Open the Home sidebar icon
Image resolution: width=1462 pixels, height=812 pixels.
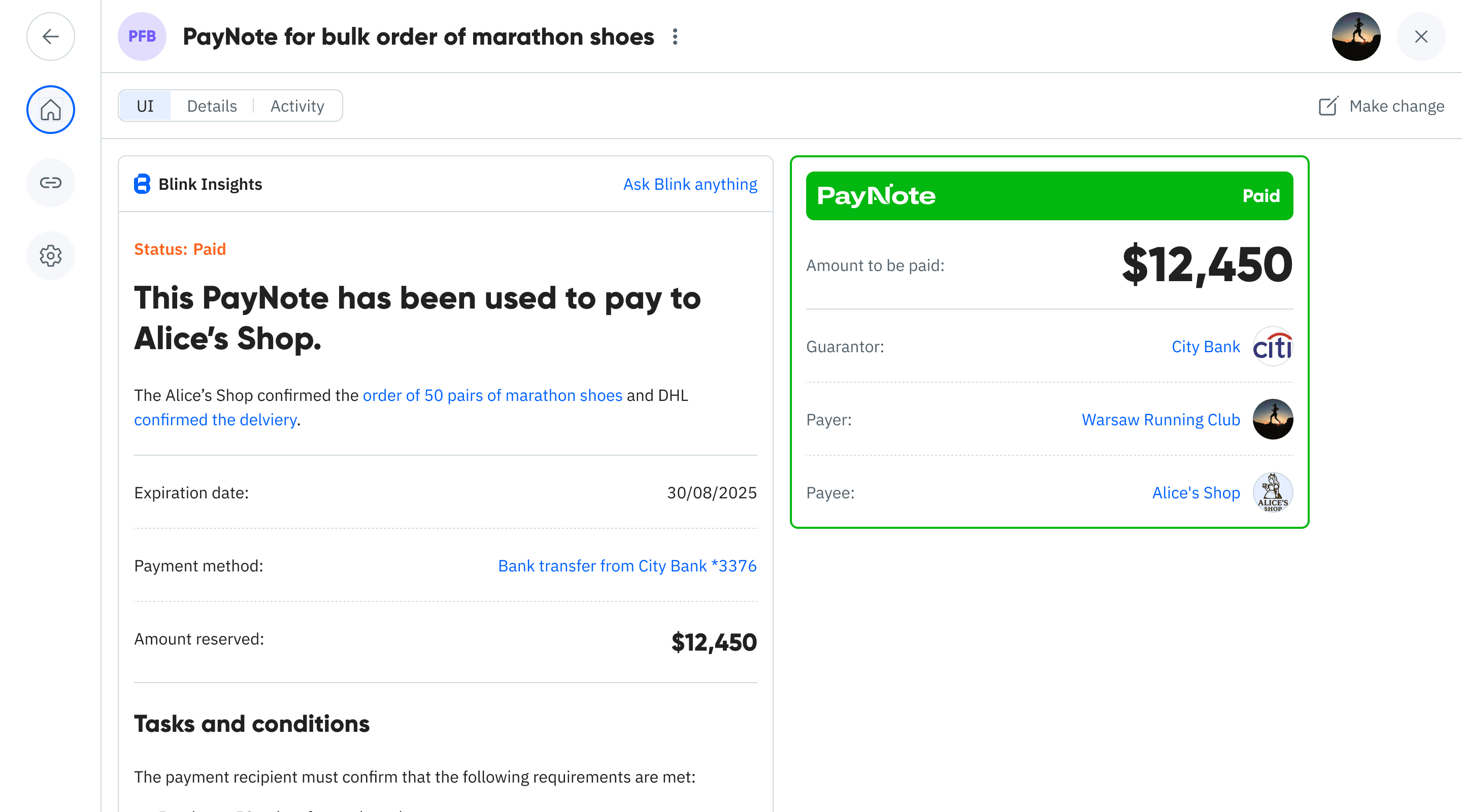[x=51, y=110]
